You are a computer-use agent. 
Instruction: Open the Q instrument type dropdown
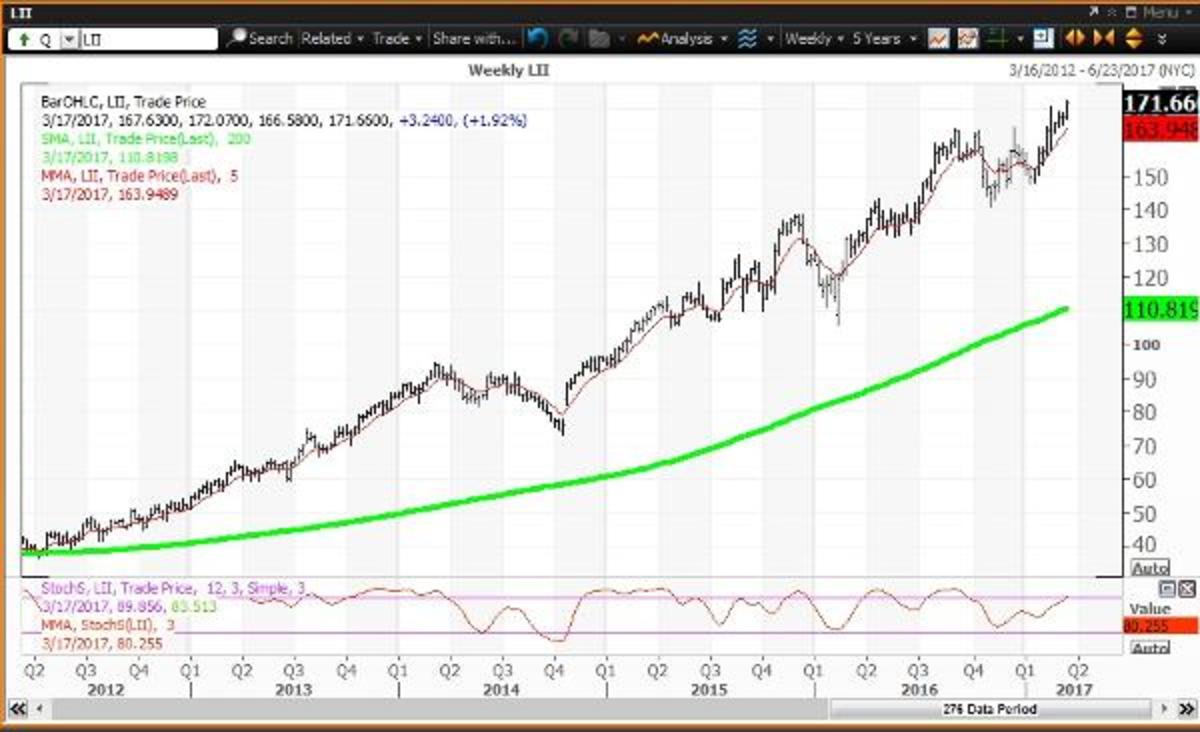click(x=68, y=40)
